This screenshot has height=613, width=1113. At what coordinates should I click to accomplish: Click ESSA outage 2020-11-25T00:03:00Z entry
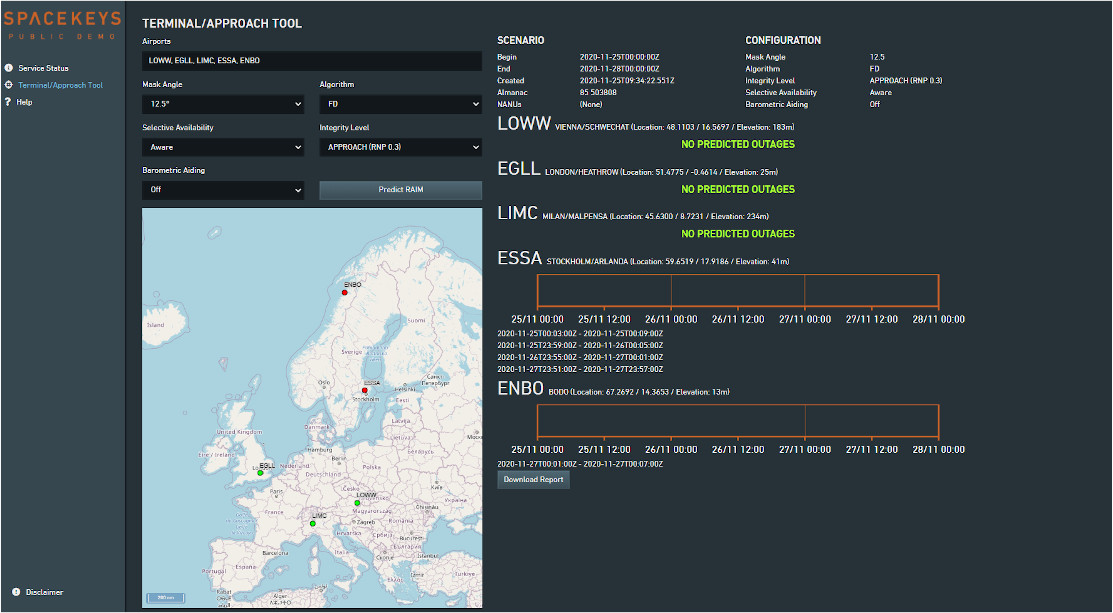[581, 333]
